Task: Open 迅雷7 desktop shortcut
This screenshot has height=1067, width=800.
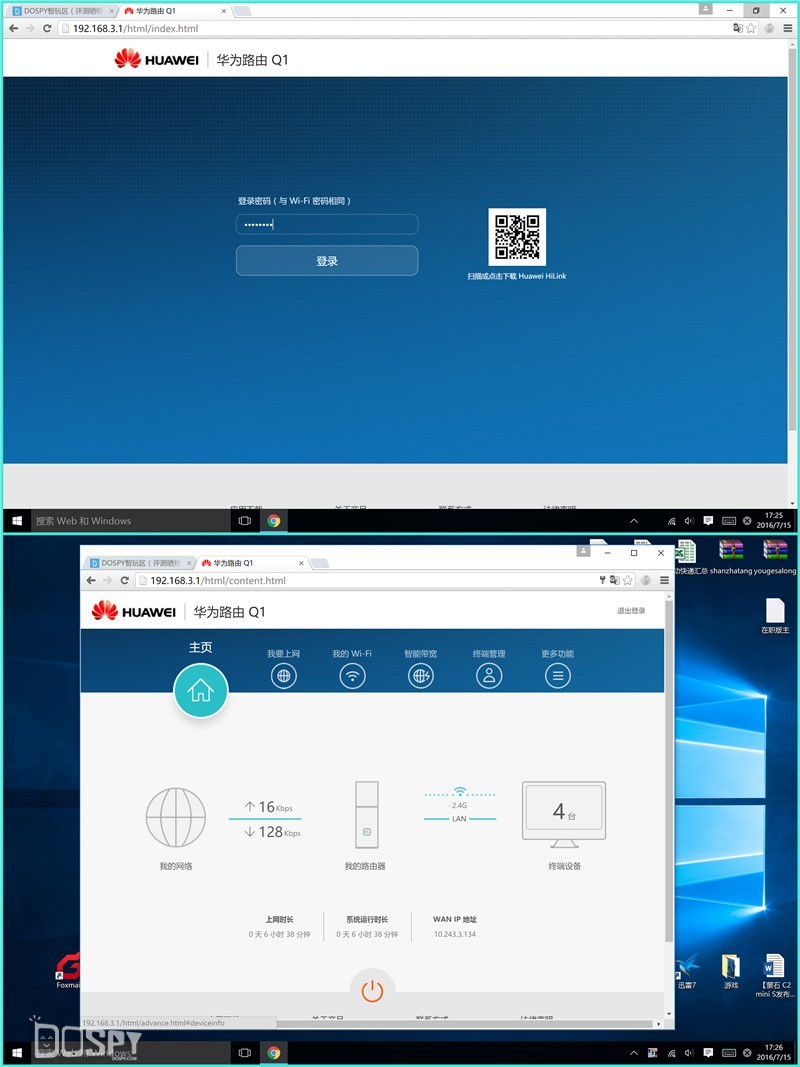Action: 687,970
